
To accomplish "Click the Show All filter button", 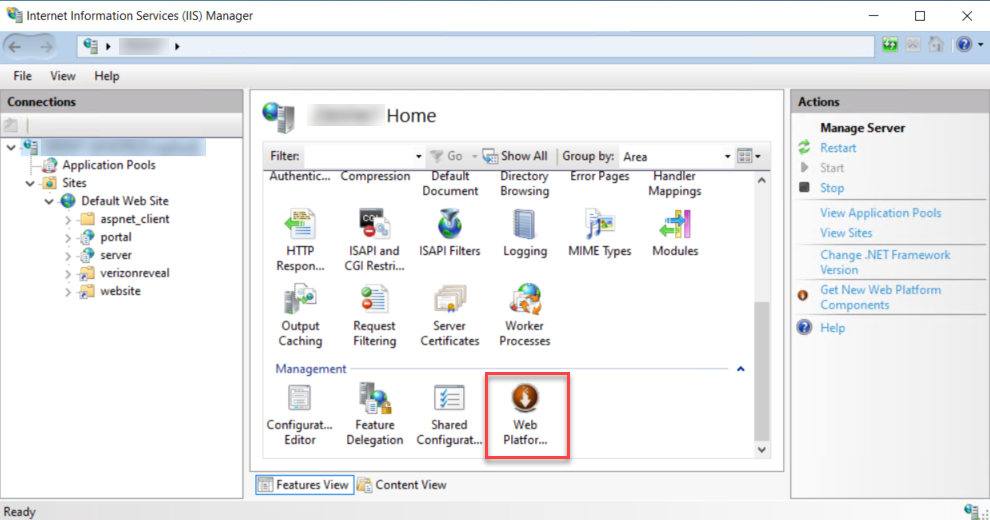I will point(515,156).
